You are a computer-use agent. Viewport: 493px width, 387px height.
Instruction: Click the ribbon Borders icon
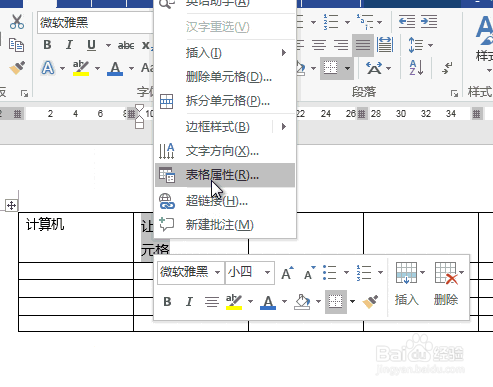point(331,68)
